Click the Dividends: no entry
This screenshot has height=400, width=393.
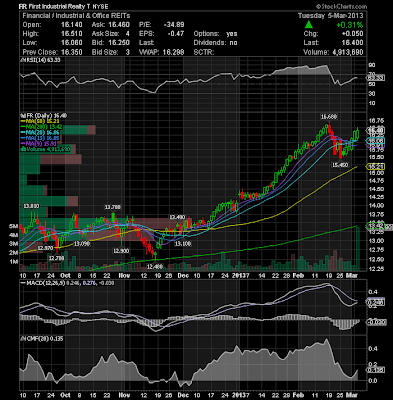[x=215, y=43]
